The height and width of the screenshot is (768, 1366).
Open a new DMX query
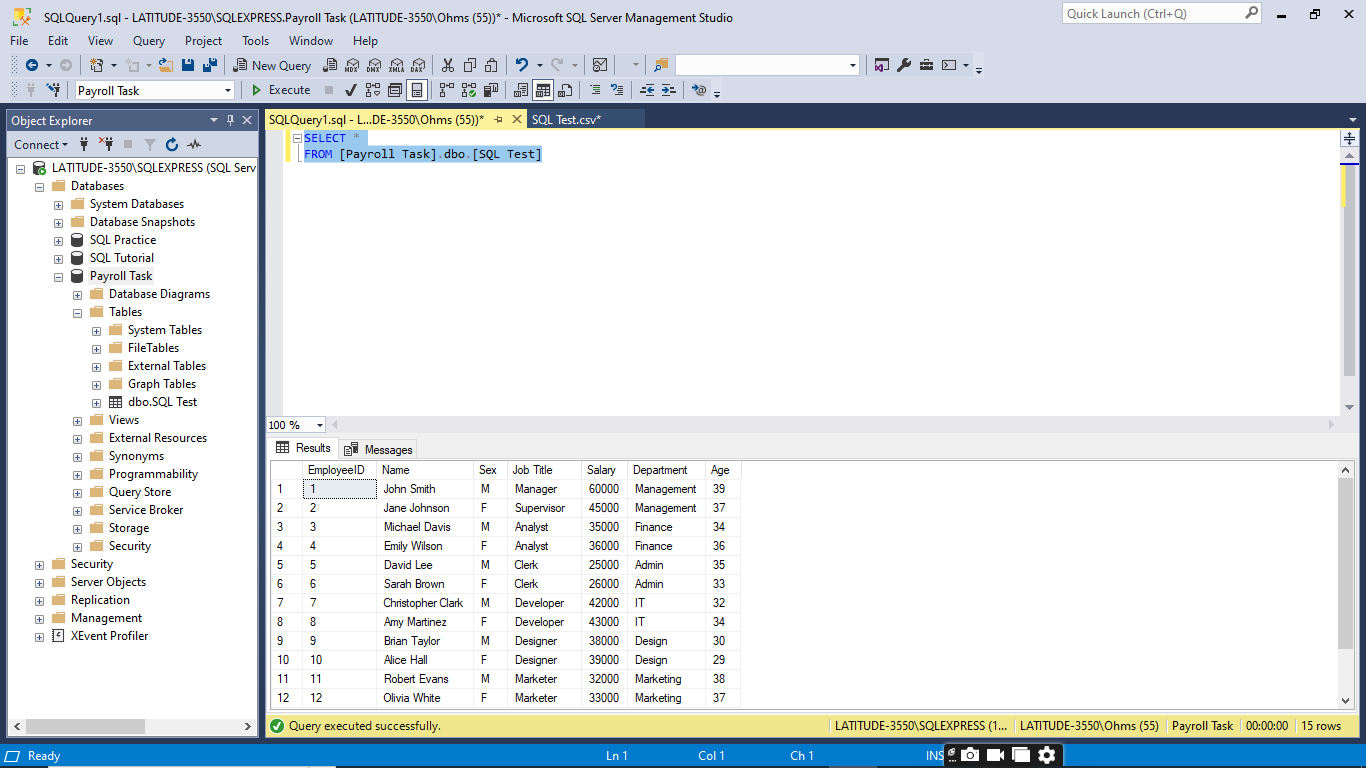click(373, 65)
